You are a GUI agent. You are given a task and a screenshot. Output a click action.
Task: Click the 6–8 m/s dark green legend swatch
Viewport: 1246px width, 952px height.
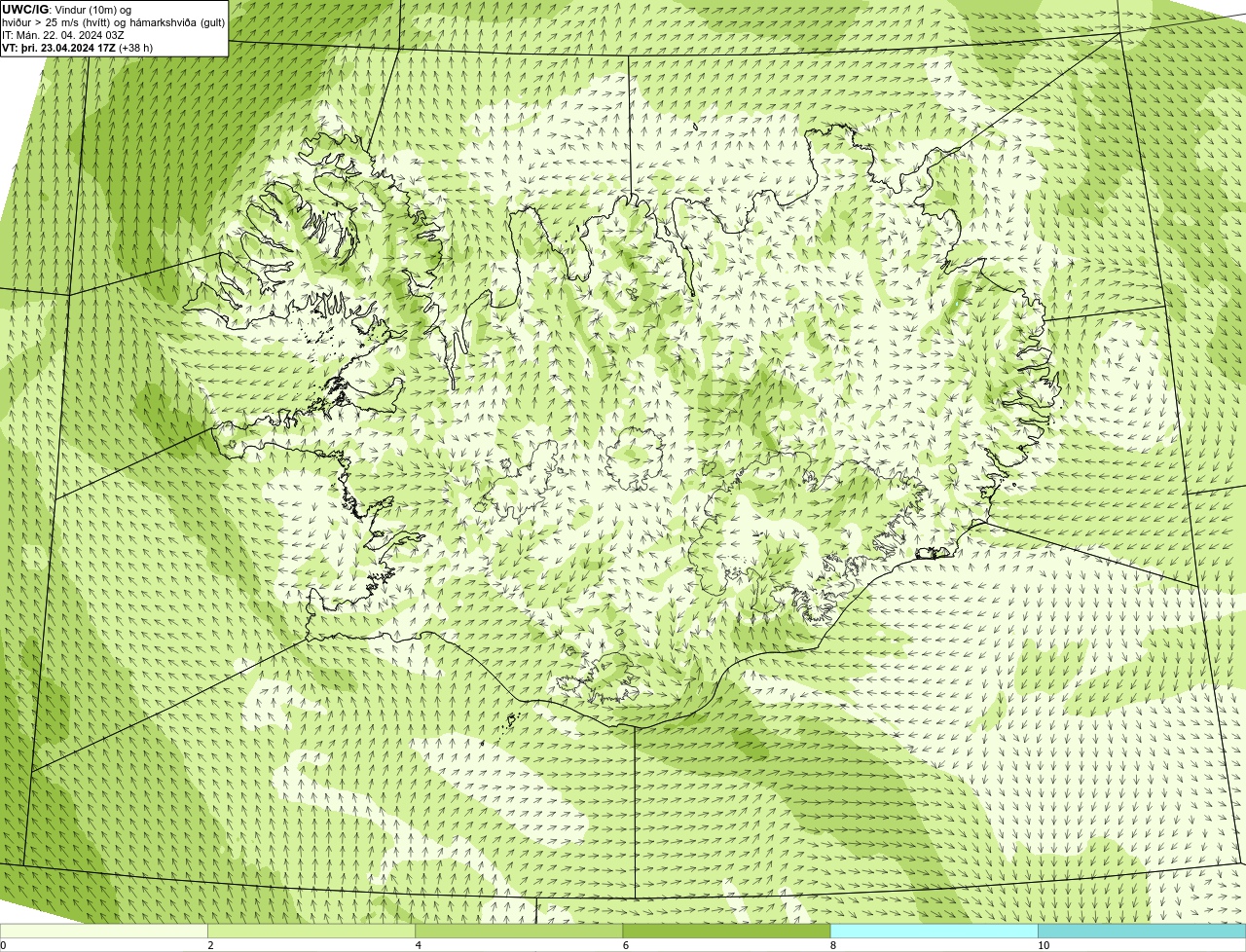click(726, 931)
